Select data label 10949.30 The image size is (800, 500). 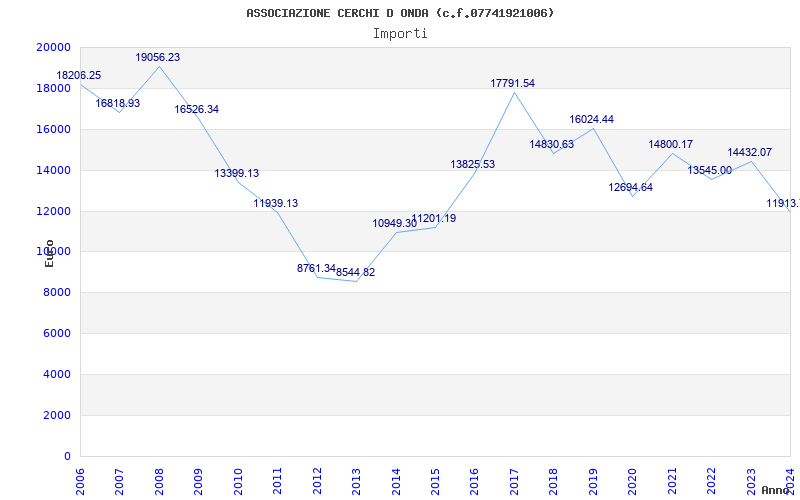pyautogui.click(x=394, y=223)
